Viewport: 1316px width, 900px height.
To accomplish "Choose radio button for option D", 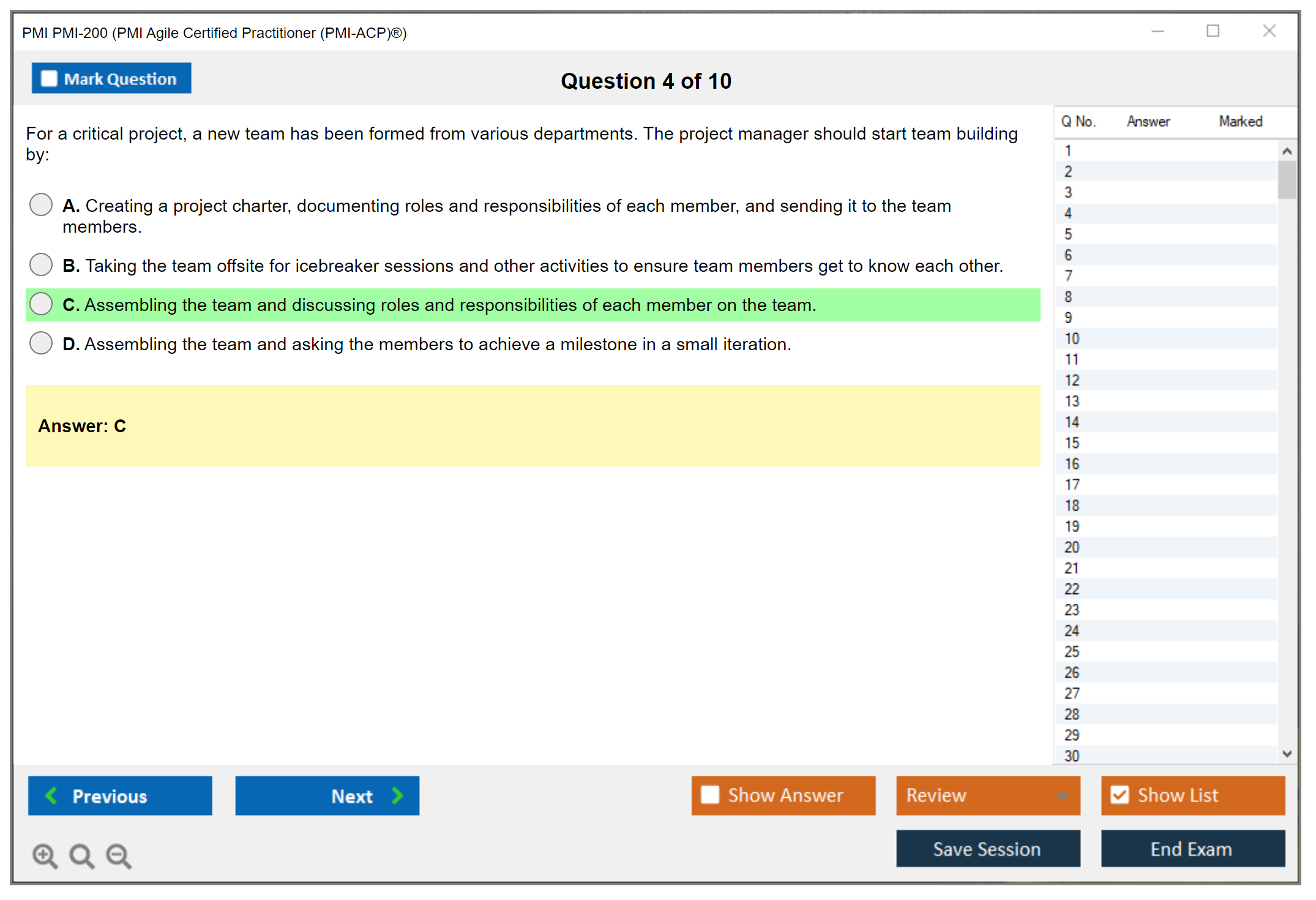I will [41, 343].
